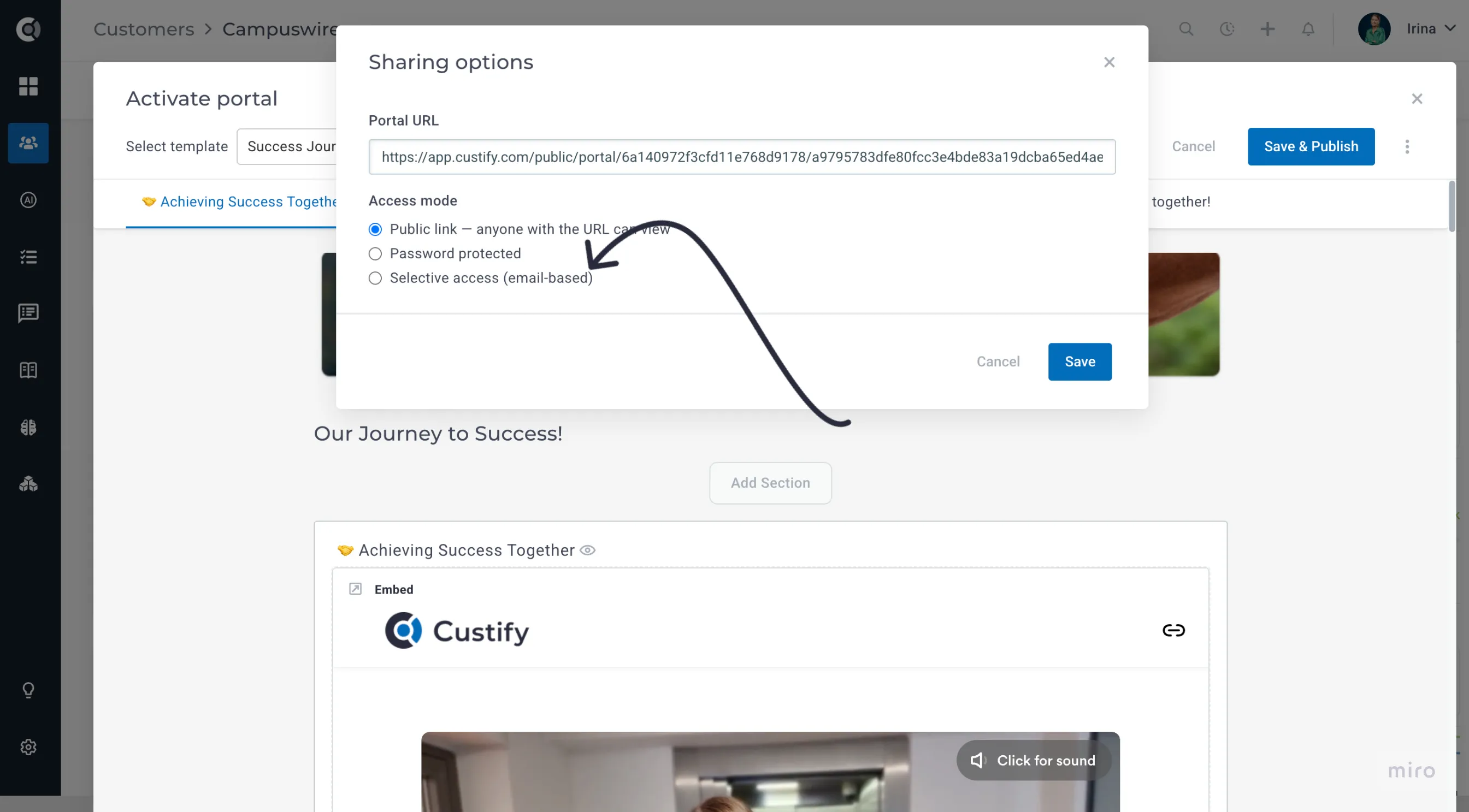
Task: Click the embed link chain icon
Action: pos(1173,630)
